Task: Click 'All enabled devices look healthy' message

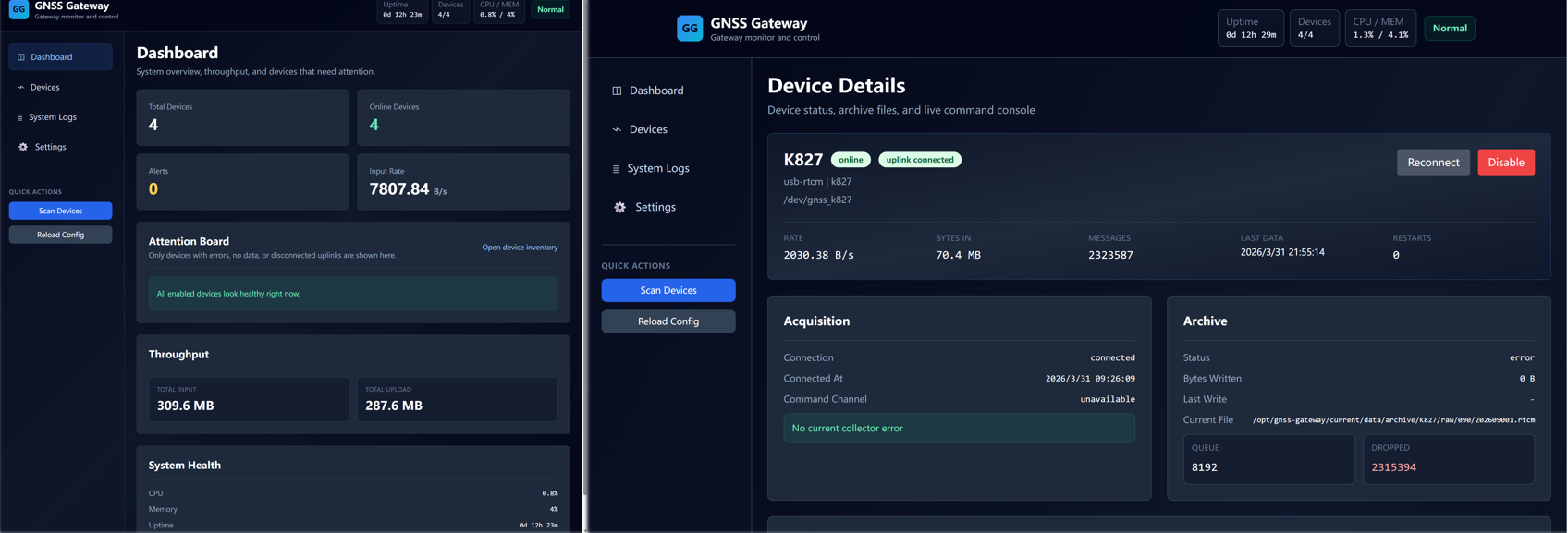Action: [353, 294]
